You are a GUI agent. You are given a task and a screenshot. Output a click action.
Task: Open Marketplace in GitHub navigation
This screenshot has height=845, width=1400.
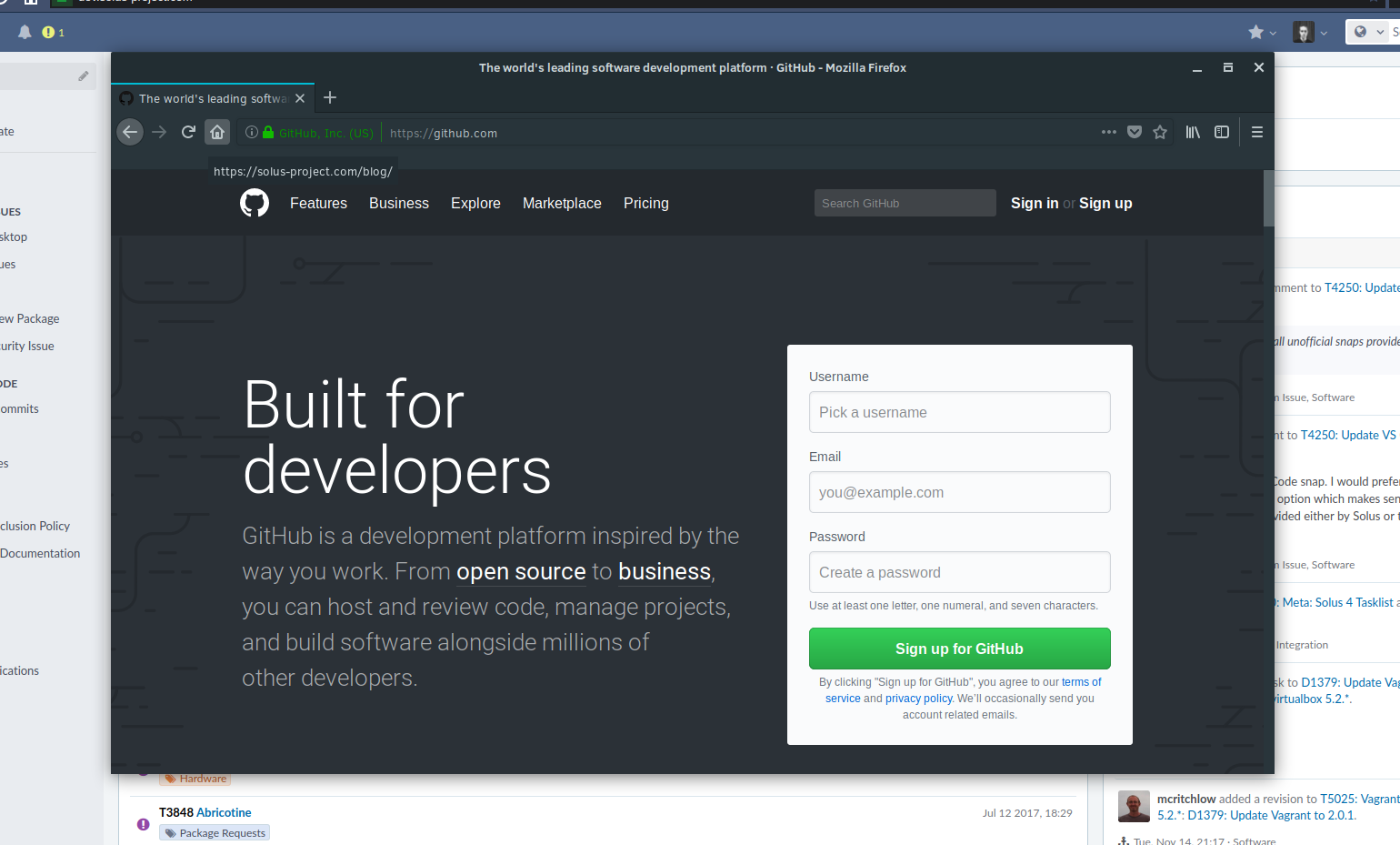point(562,203)
